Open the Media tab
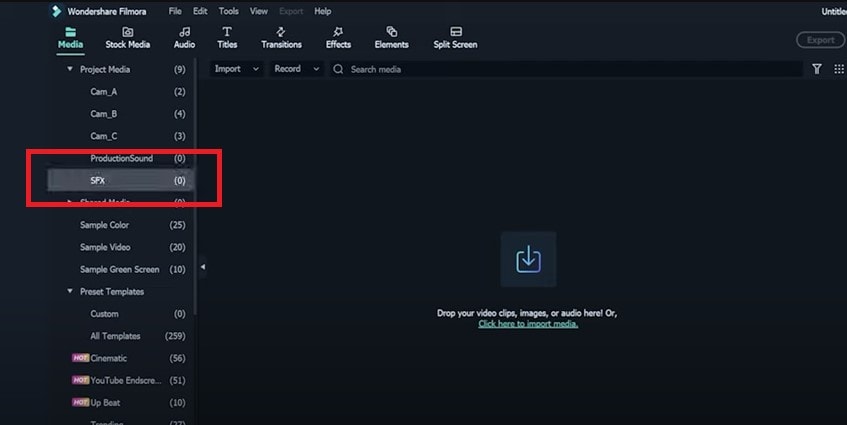Viewport: 847px width, 425px height. [x=70, y=38]
